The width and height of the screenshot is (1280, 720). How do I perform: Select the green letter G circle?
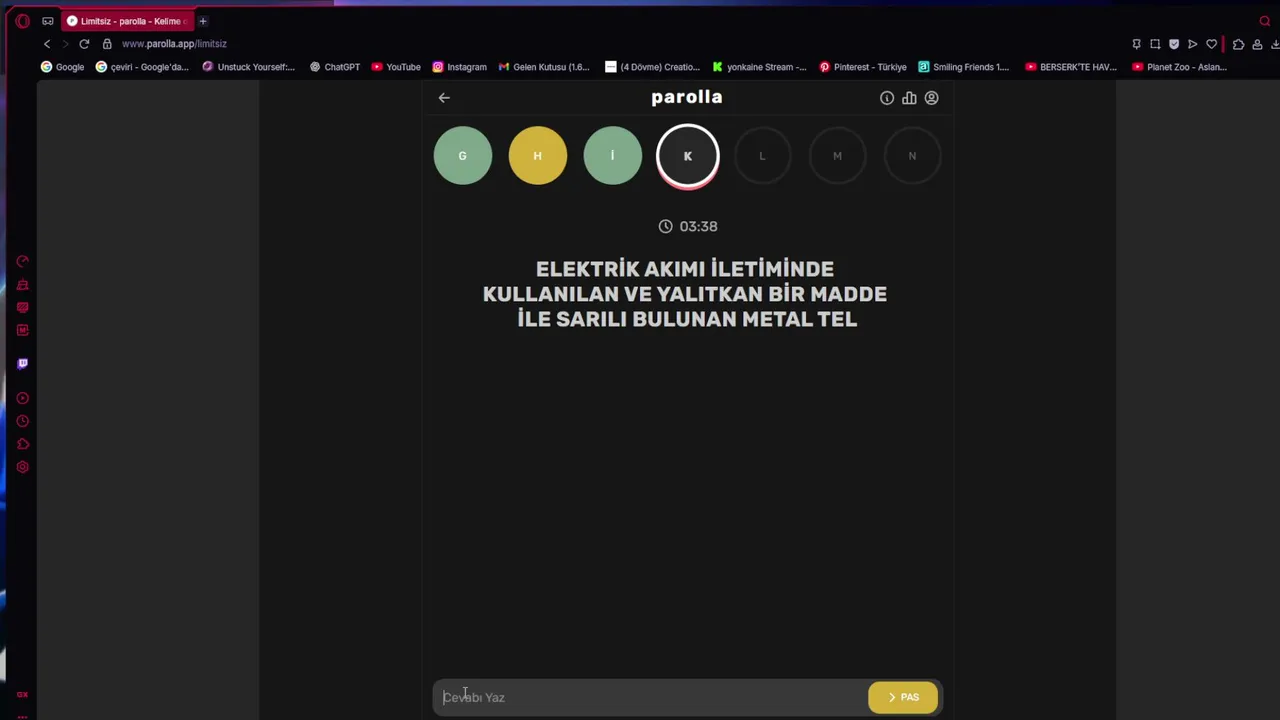point(463,156)
